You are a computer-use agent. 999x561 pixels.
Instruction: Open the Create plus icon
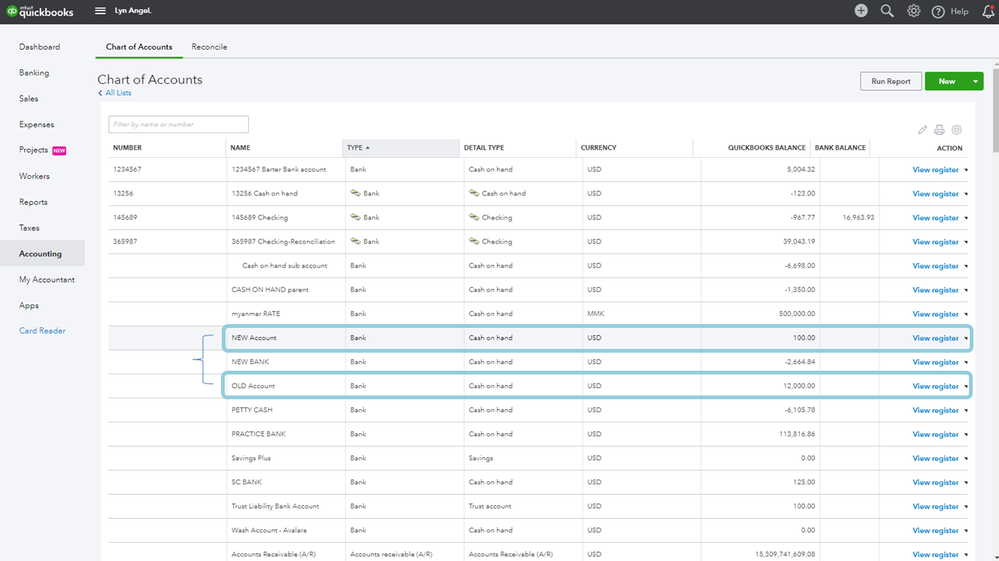coord(861,11)
